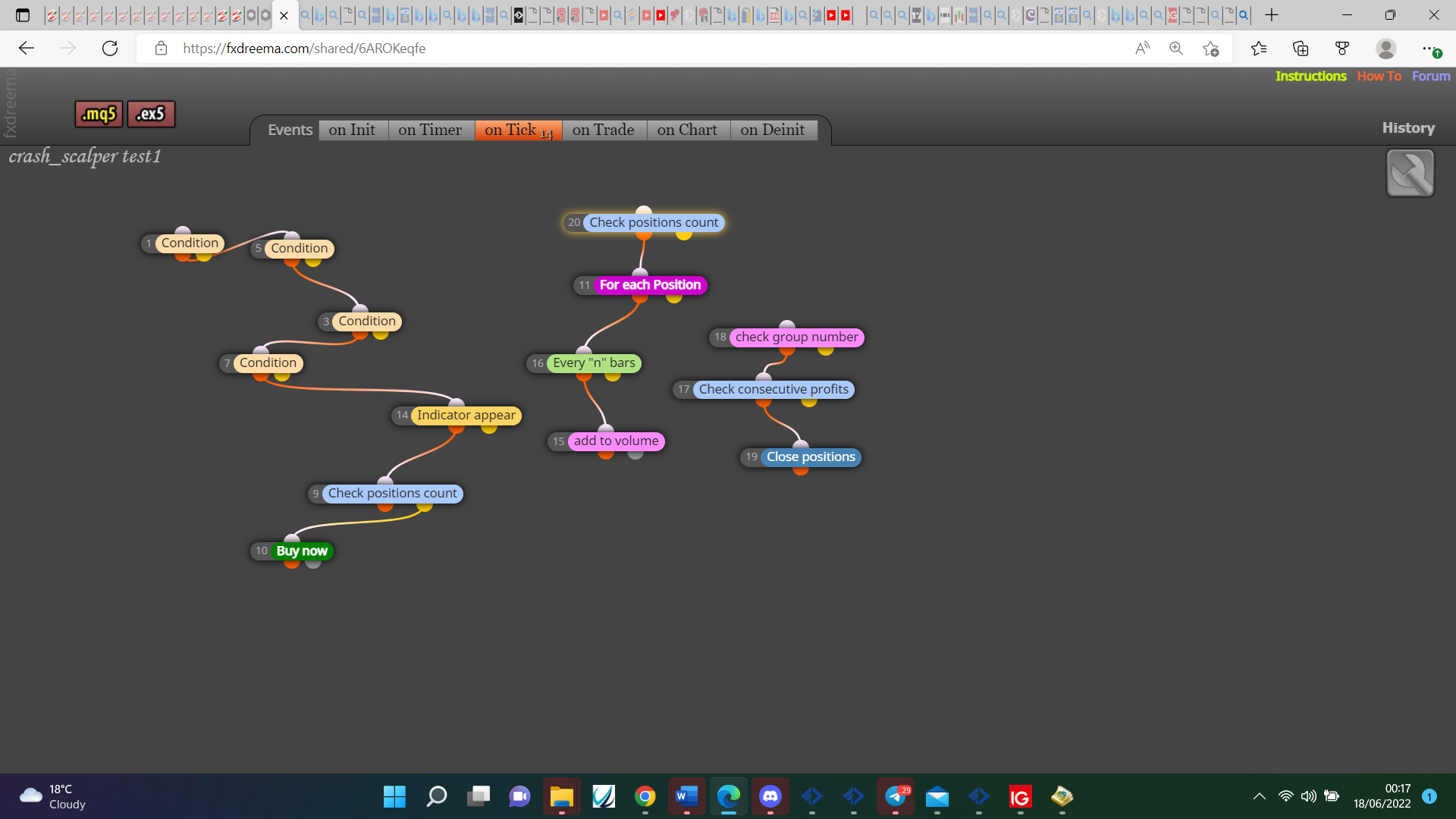
Task: Open the How To link
Action: point(1379,76)
